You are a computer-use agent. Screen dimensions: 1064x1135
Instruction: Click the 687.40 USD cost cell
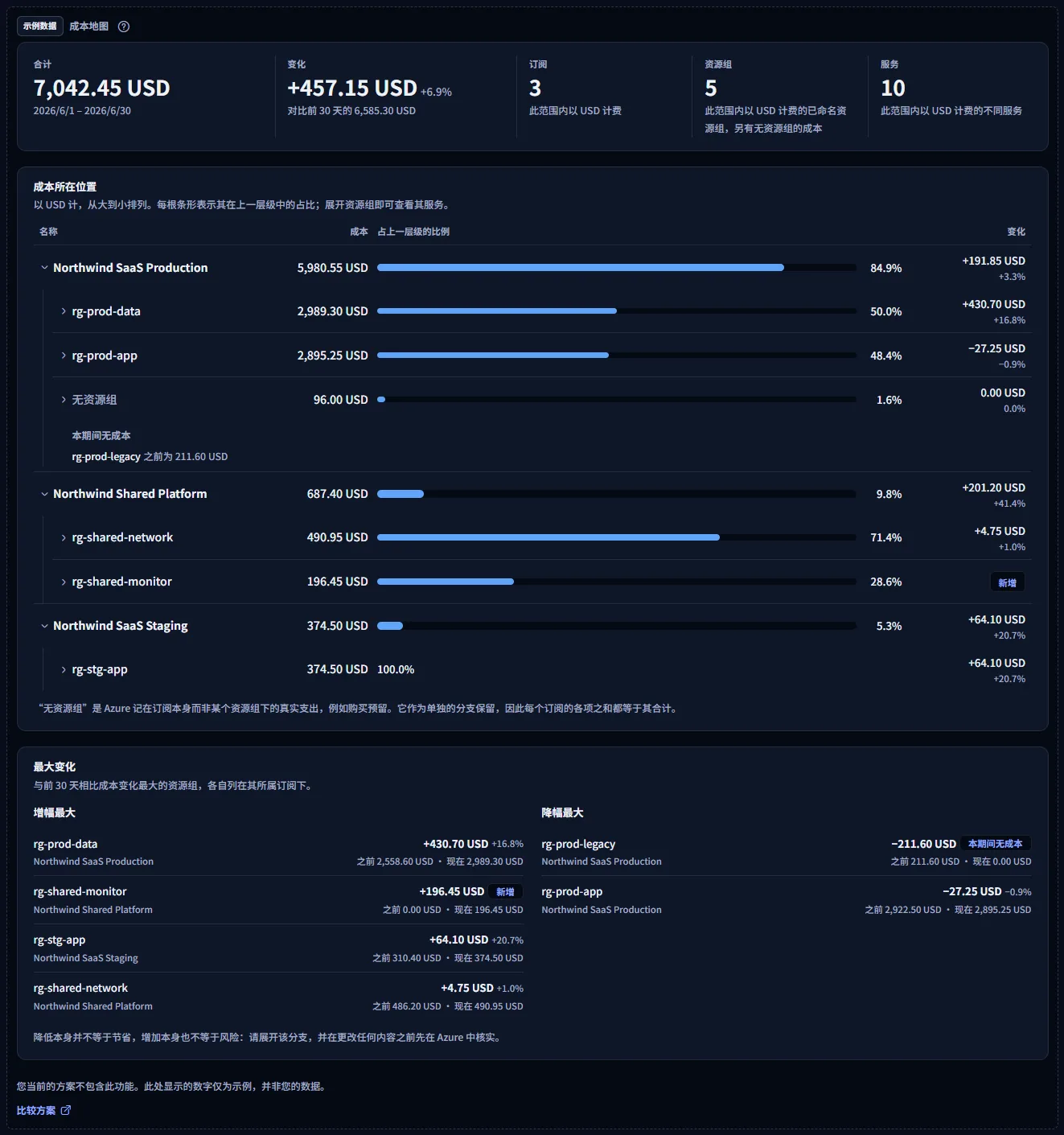(337, 494)
